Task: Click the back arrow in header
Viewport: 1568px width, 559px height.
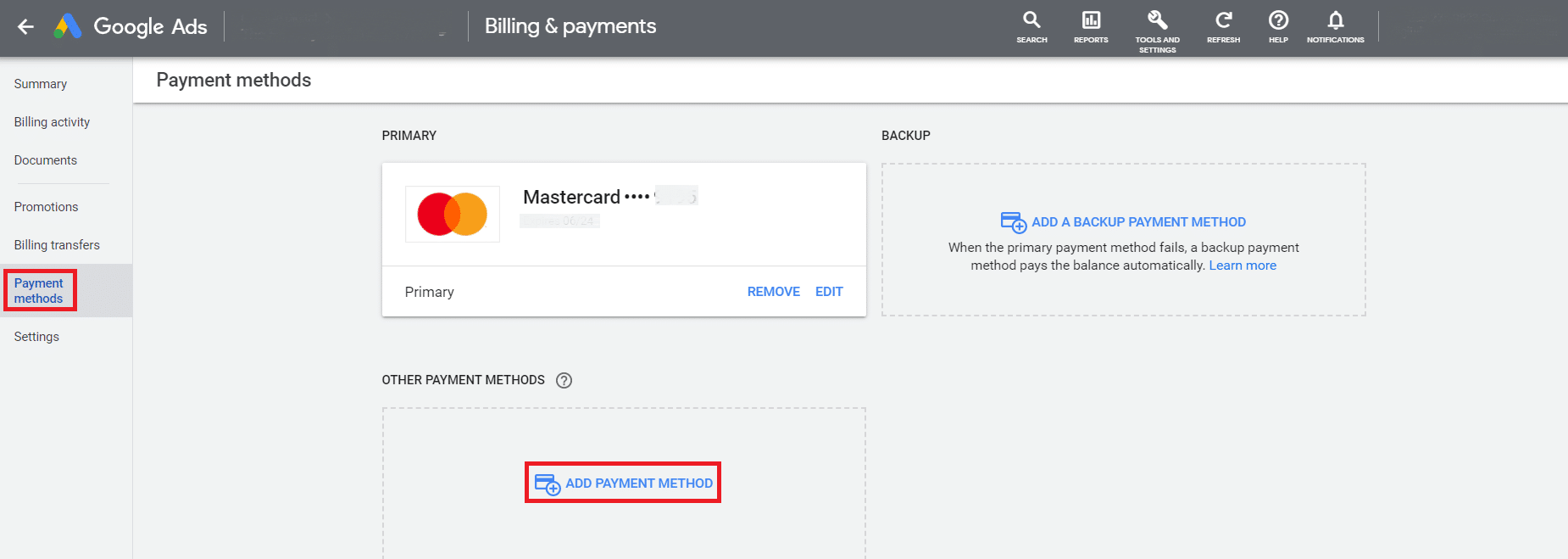Action: (25, 27)
